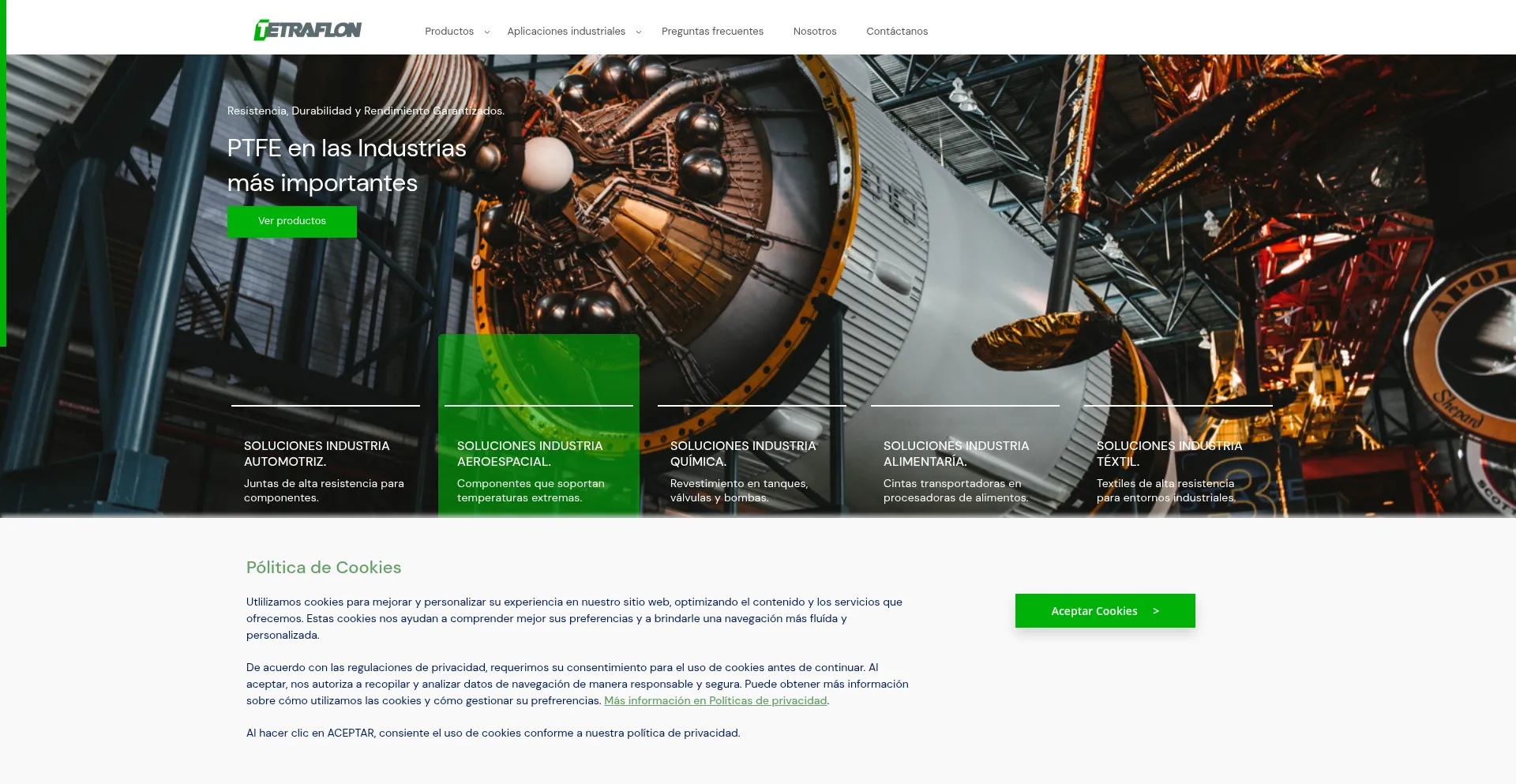Click the green scroll progress bar
Screen dimensions: 1516x784
3,173
